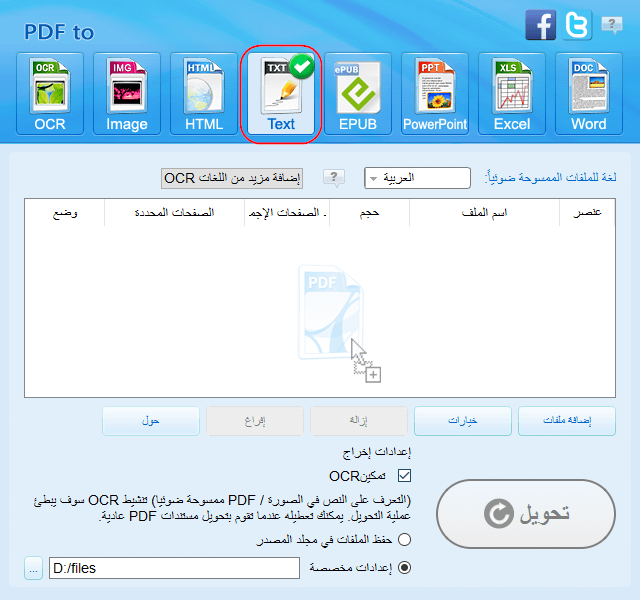Viewport: 640px width, 600px height.
Task: Toggle the enable OCR checkbox
Action: 404,476
